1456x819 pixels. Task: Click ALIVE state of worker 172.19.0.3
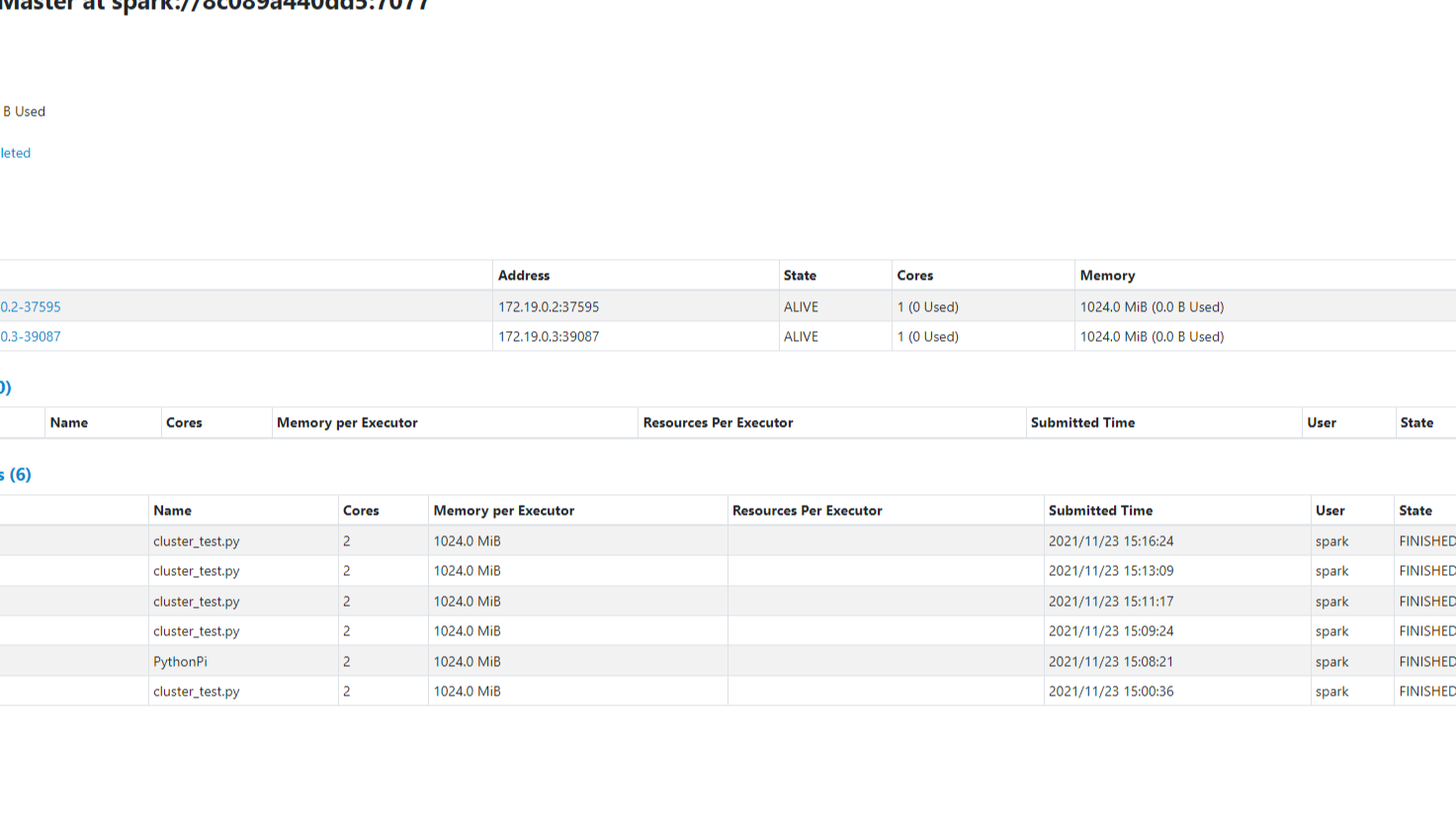click(x=801, y=337)
